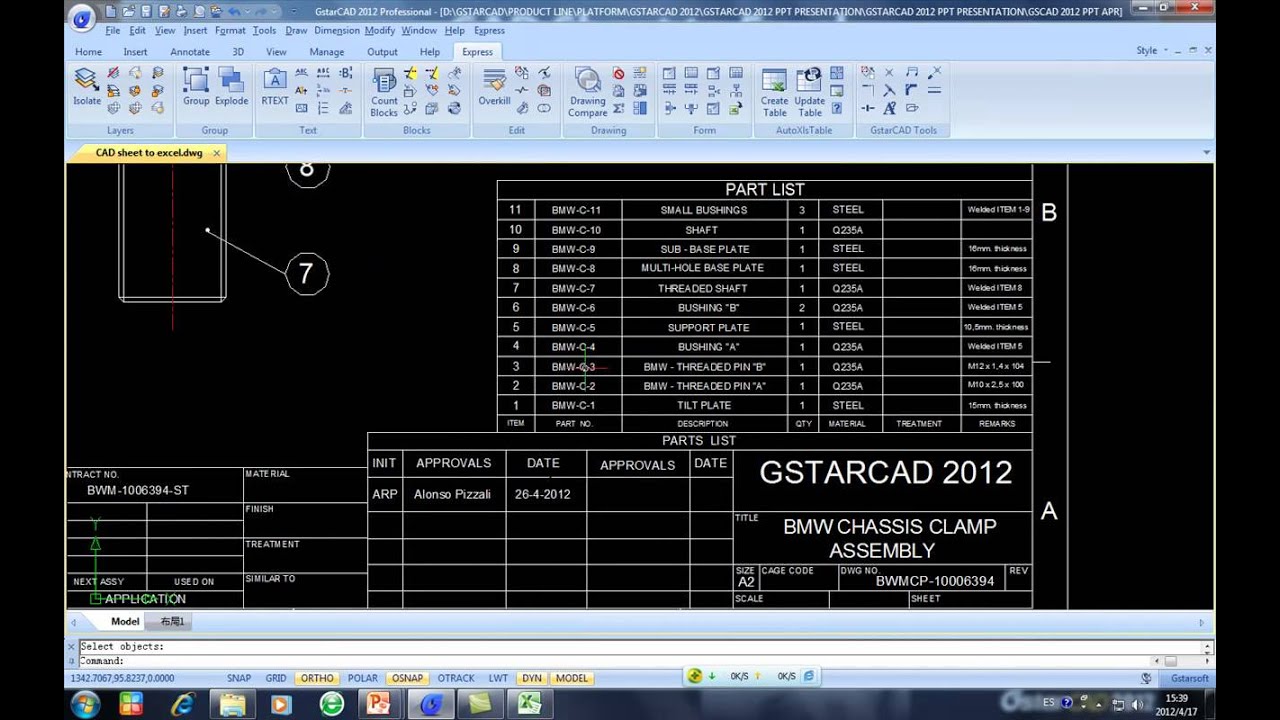
Task: Click the yellow highlighted block icon beside Count Blocks
Action: pyautogui.click(x=410, y=73)
